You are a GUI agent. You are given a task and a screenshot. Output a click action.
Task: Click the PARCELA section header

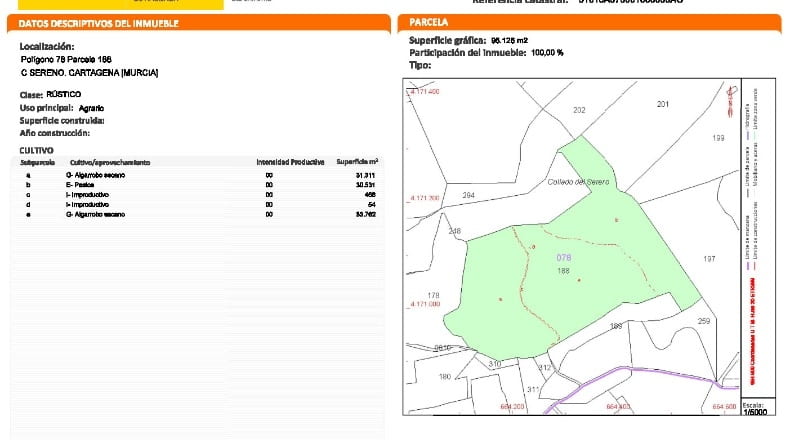[428, 22]
